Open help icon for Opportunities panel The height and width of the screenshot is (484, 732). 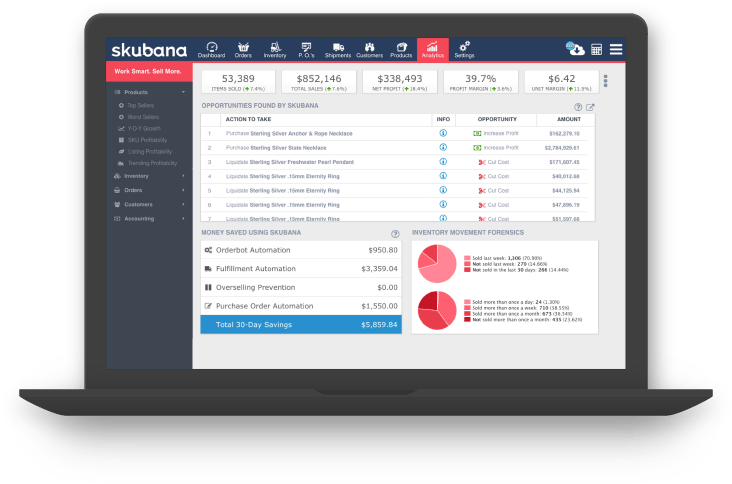(x=578, y=107)
